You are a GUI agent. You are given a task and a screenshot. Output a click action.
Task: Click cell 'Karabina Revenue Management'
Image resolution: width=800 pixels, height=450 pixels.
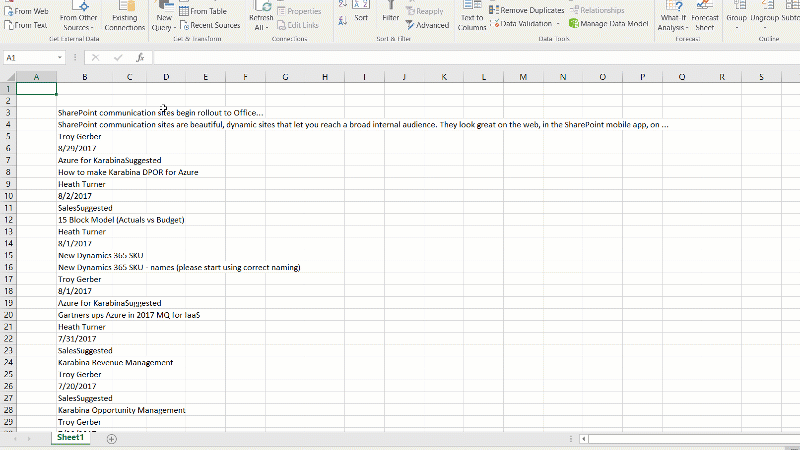pyautogui.click(x=115, y=363)
